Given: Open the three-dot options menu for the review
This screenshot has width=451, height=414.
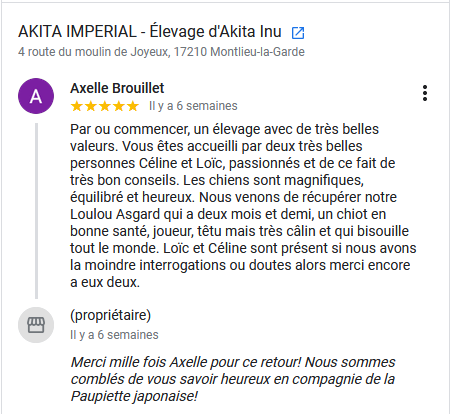Looking at the screenshot, I should click(425, 93).
